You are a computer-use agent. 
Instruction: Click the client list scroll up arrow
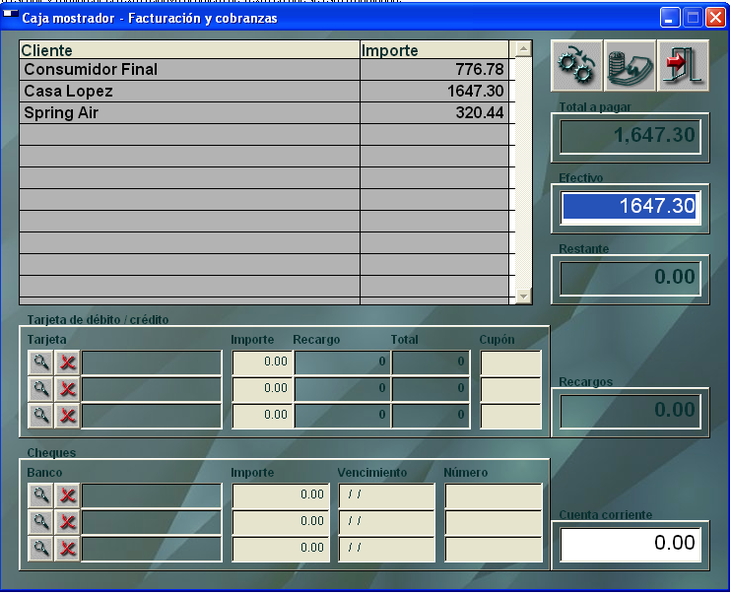tap(523, 48)
